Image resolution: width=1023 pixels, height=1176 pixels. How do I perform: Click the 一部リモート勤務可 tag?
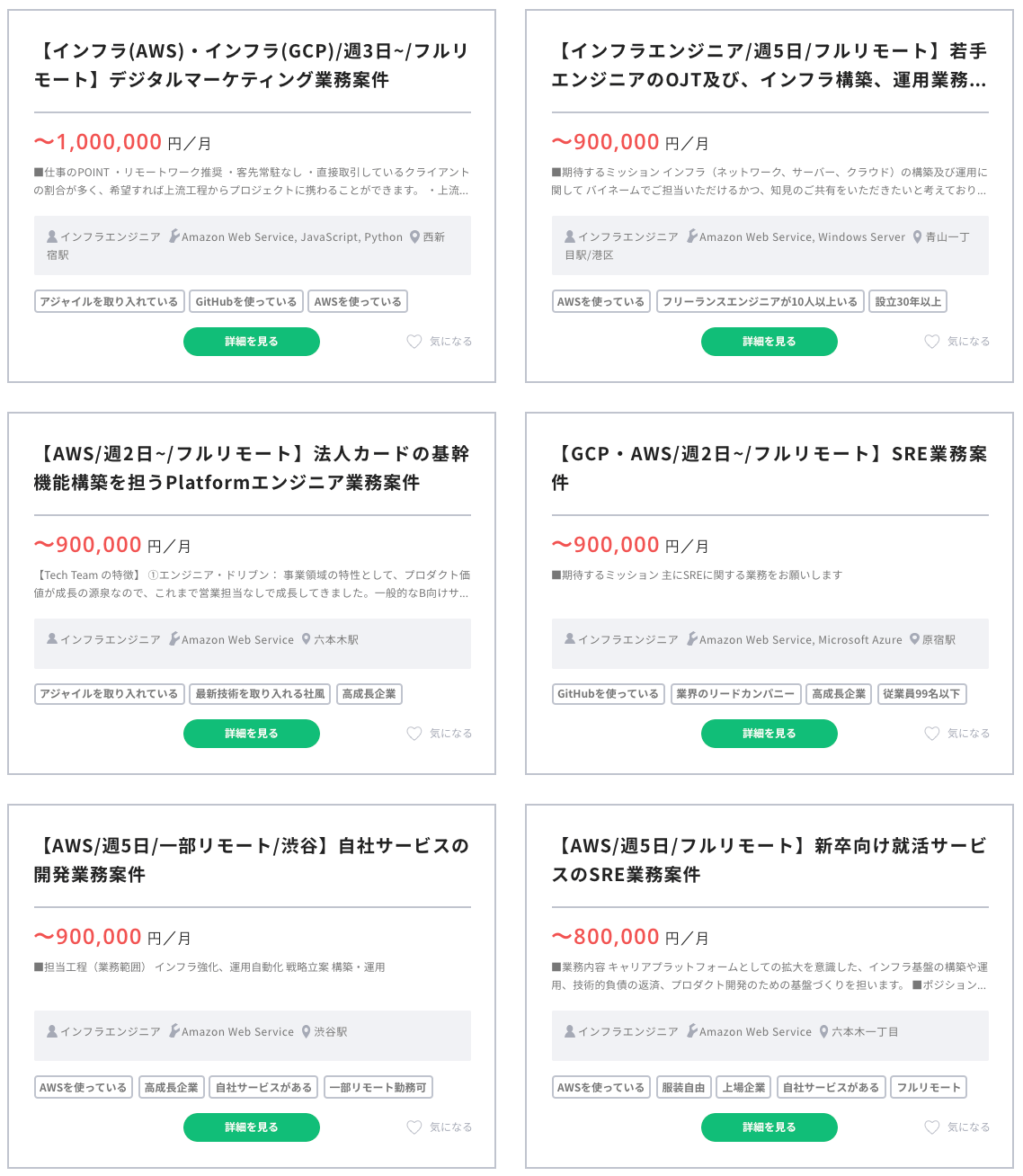click(x=378, y=1087)
